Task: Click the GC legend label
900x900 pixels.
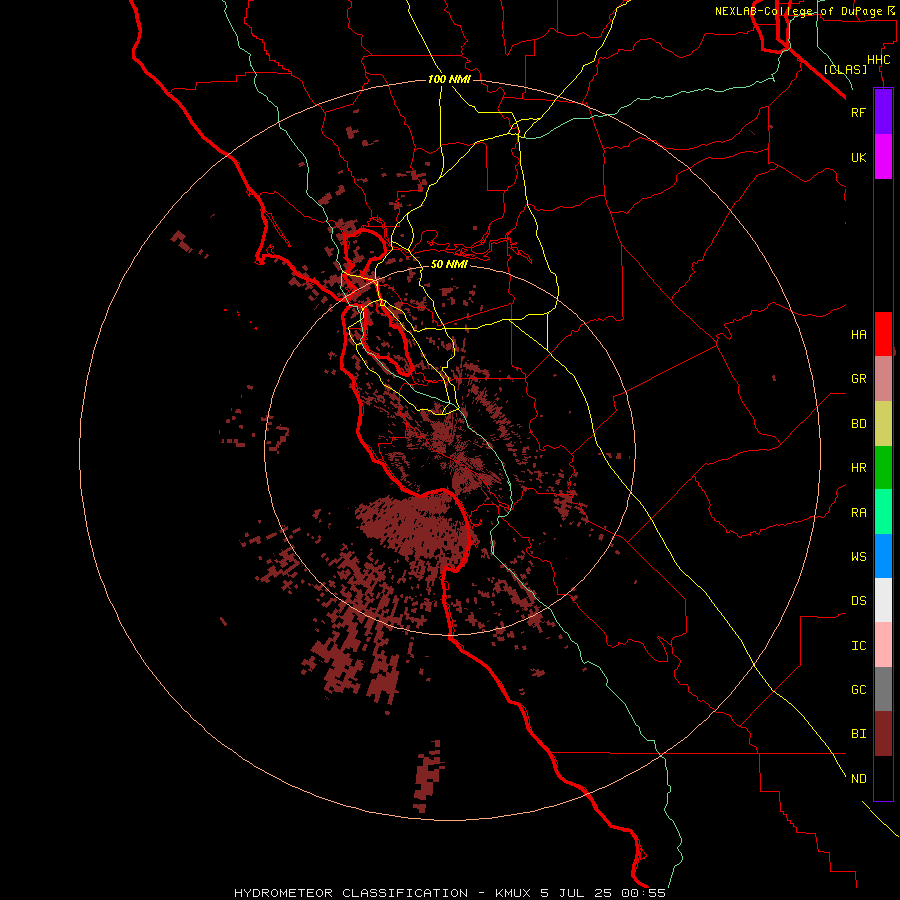Action: click(x=858, y=689)
